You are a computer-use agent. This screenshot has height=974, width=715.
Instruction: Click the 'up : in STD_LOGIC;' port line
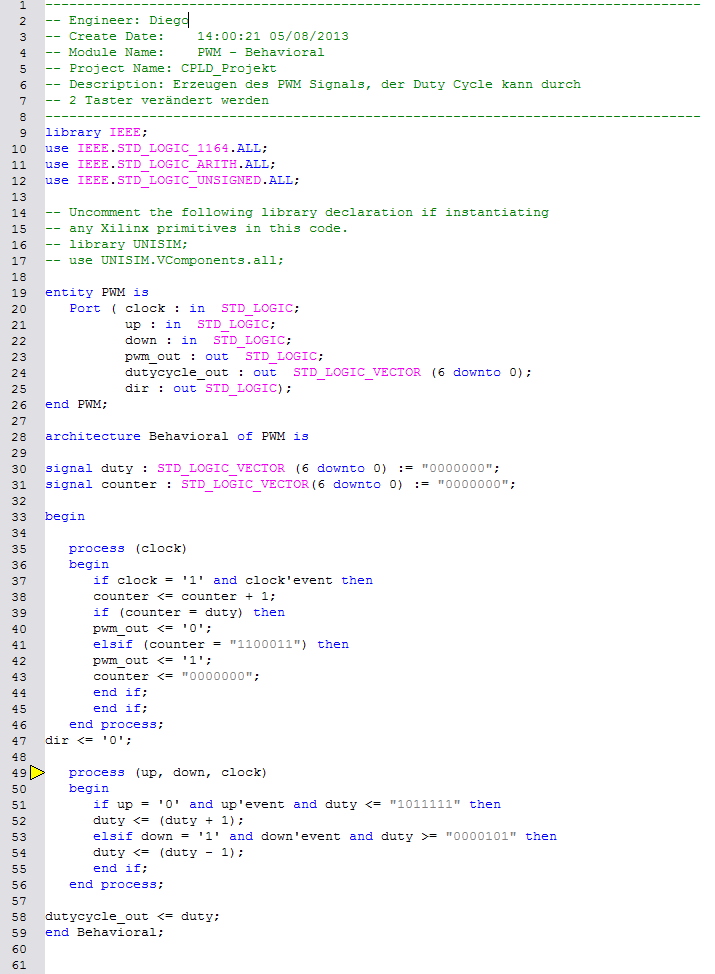click(x=200, y=324)
